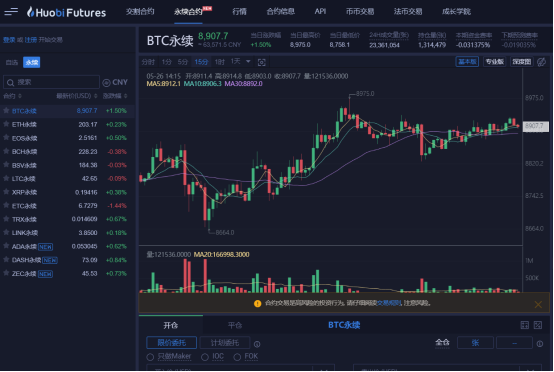Sort list by 最新价(USD) column

tap(76, 96)
